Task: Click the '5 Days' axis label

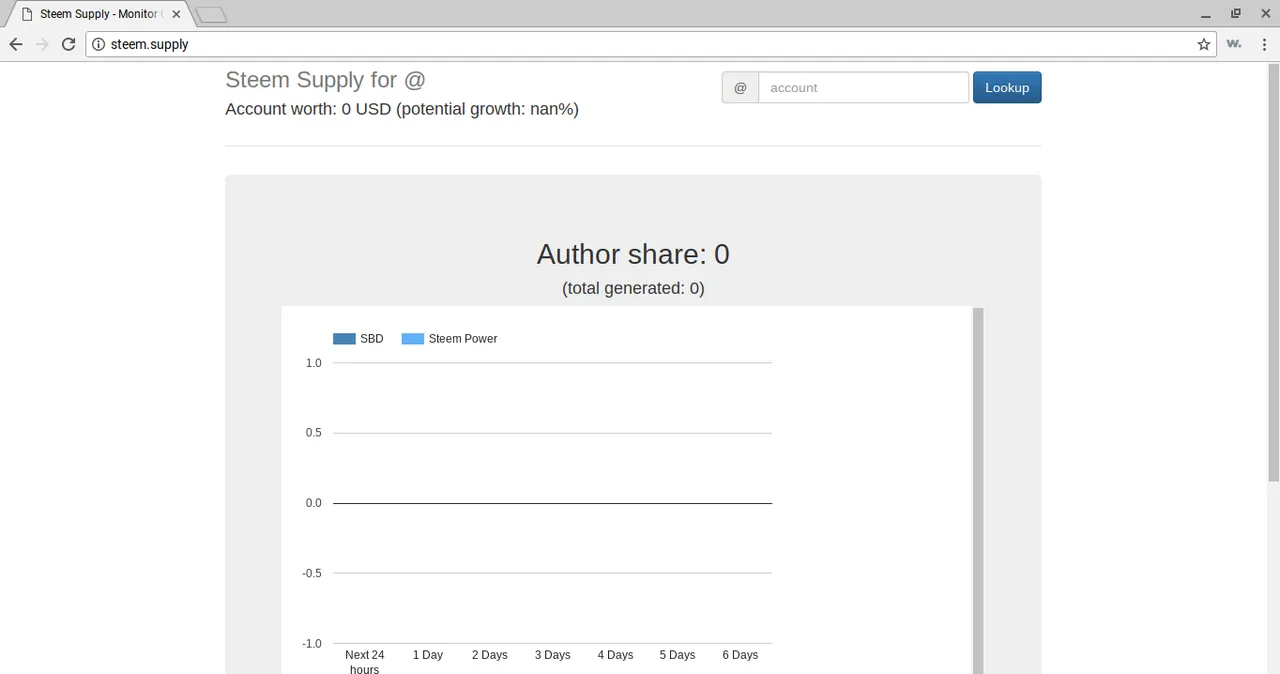Action: click(677, 655)
